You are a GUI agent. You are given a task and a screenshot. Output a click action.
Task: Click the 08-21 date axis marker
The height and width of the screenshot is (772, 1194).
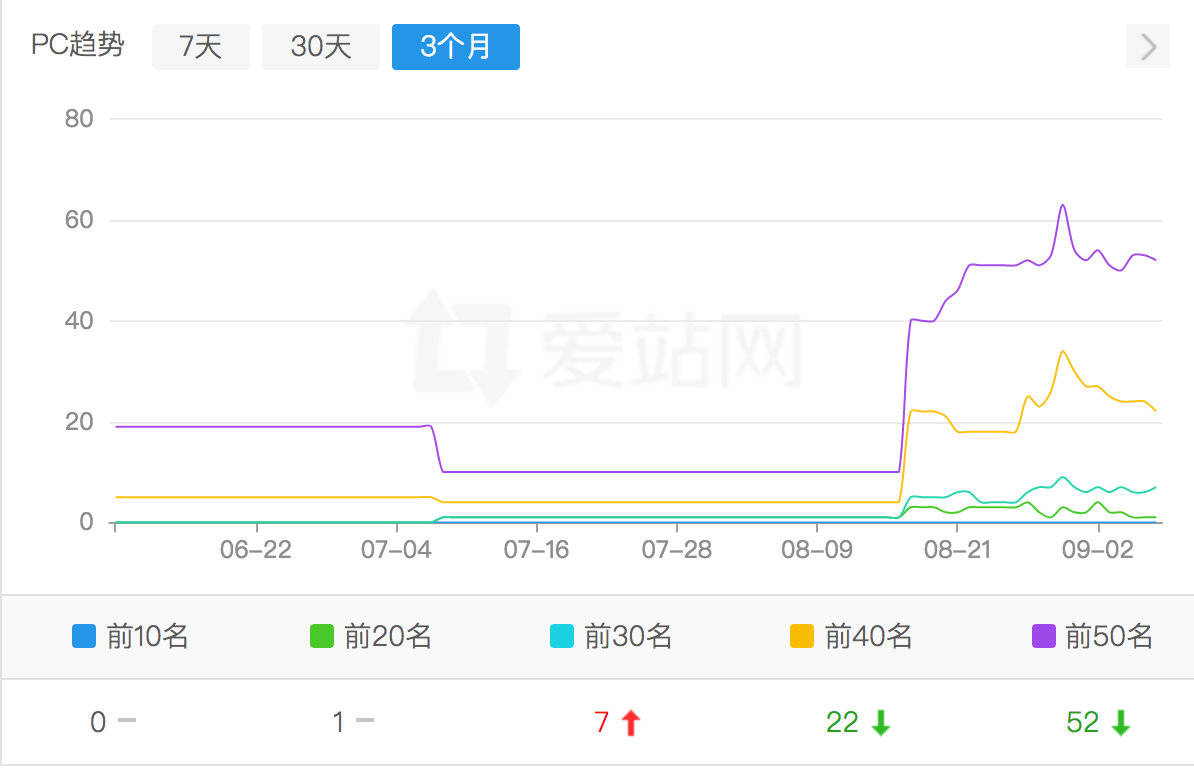click(957, 550)
